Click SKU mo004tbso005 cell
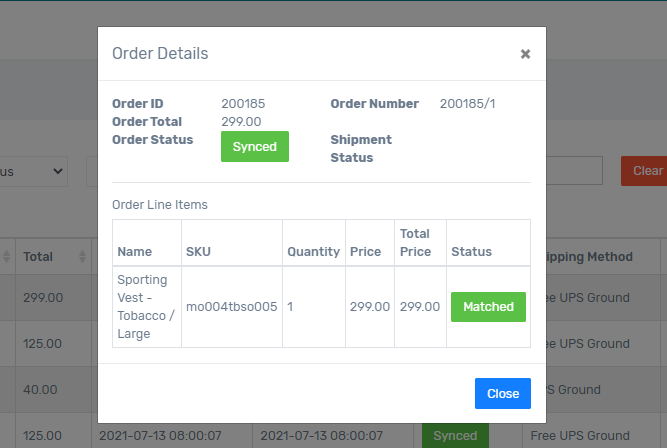 click(x=231, y=307)
